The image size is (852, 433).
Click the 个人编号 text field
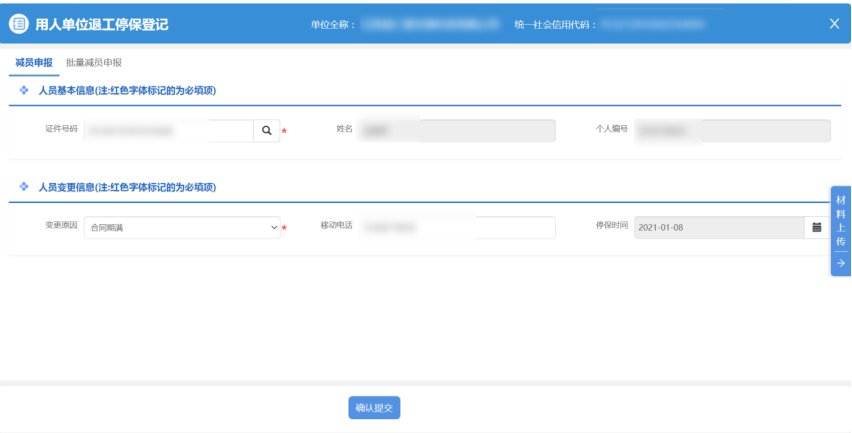click(x=732, y=131)
